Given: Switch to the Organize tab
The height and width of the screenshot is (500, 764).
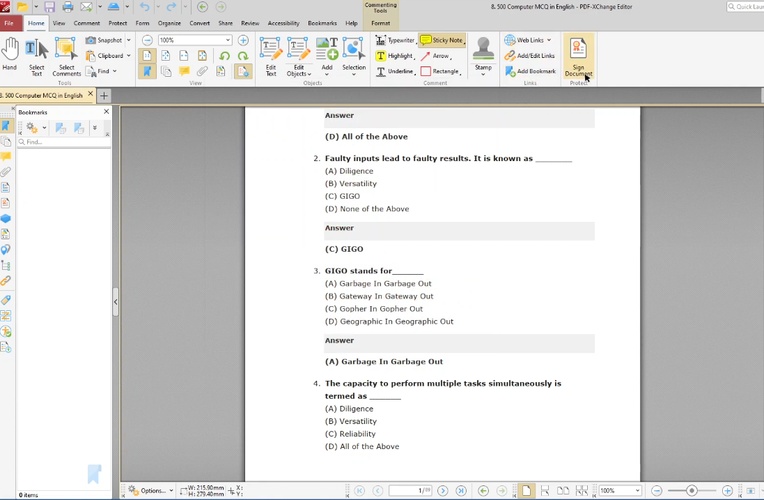Looking at the screenshot, I should 169,23.
